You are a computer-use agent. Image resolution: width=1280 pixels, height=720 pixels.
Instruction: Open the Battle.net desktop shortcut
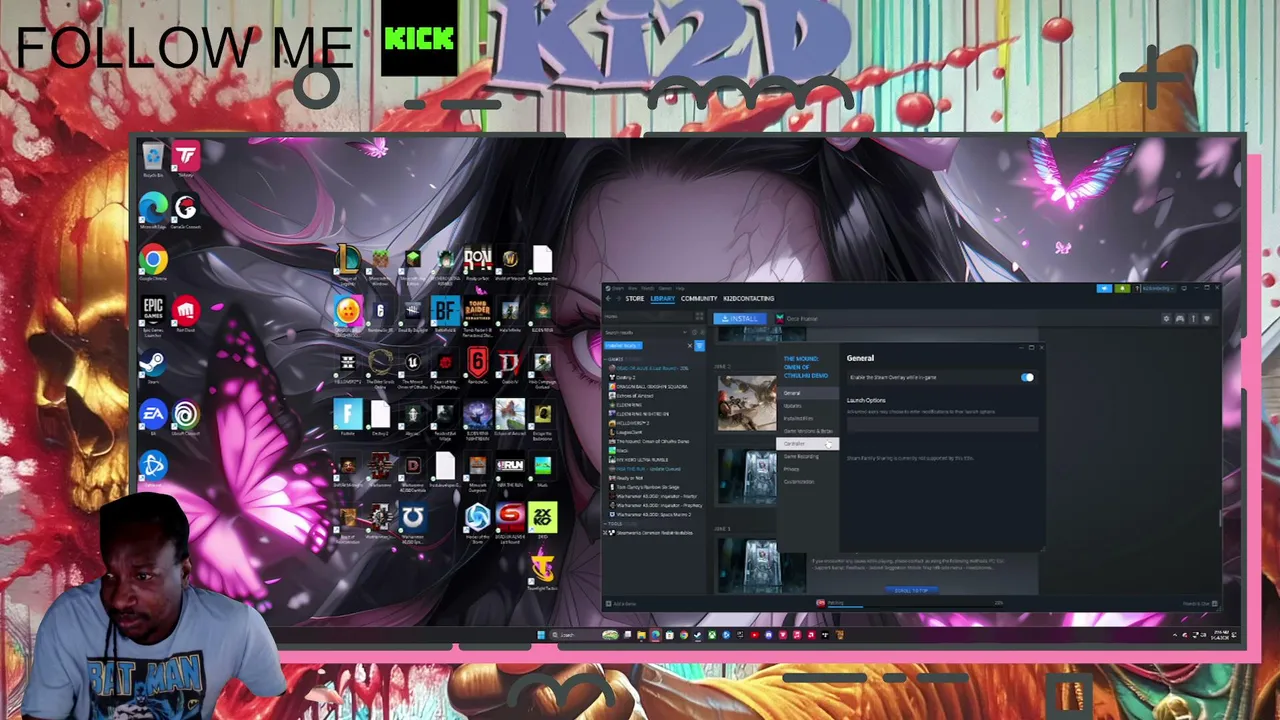click(x=153, y=469)
